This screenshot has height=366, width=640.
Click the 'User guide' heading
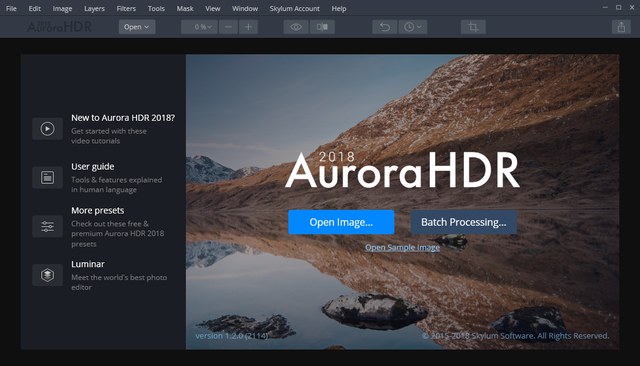tap(93, 166)
